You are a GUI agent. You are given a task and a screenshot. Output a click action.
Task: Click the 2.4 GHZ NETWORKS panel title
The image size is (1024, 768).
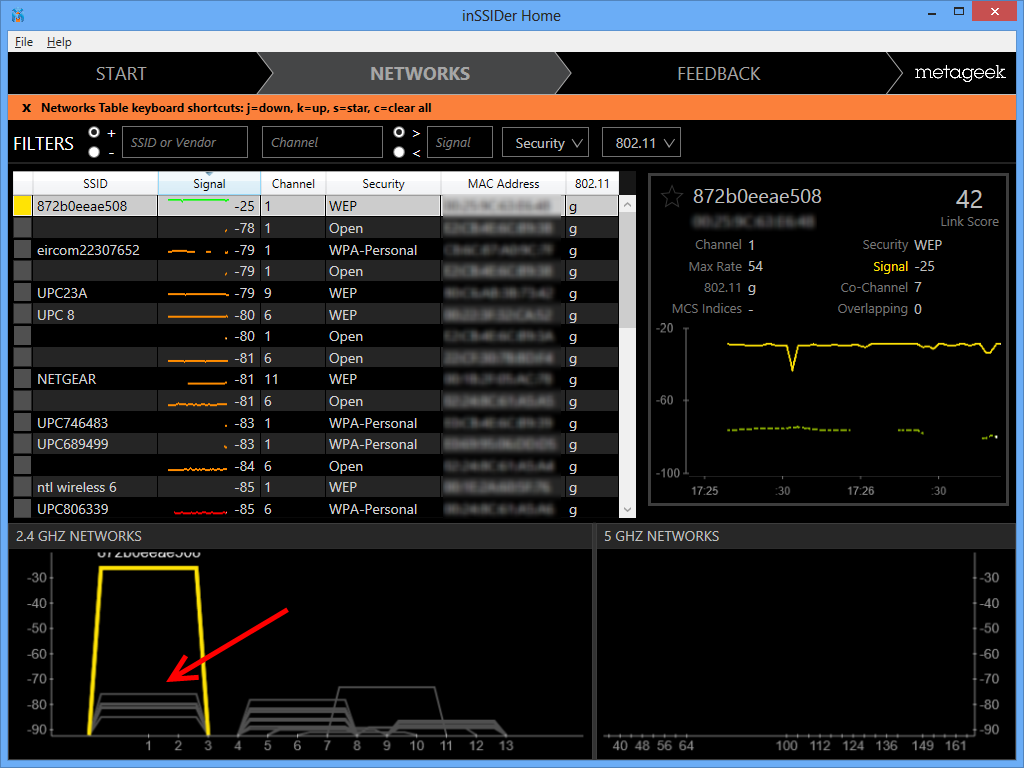pyautogui.click(x=78, y=536)
